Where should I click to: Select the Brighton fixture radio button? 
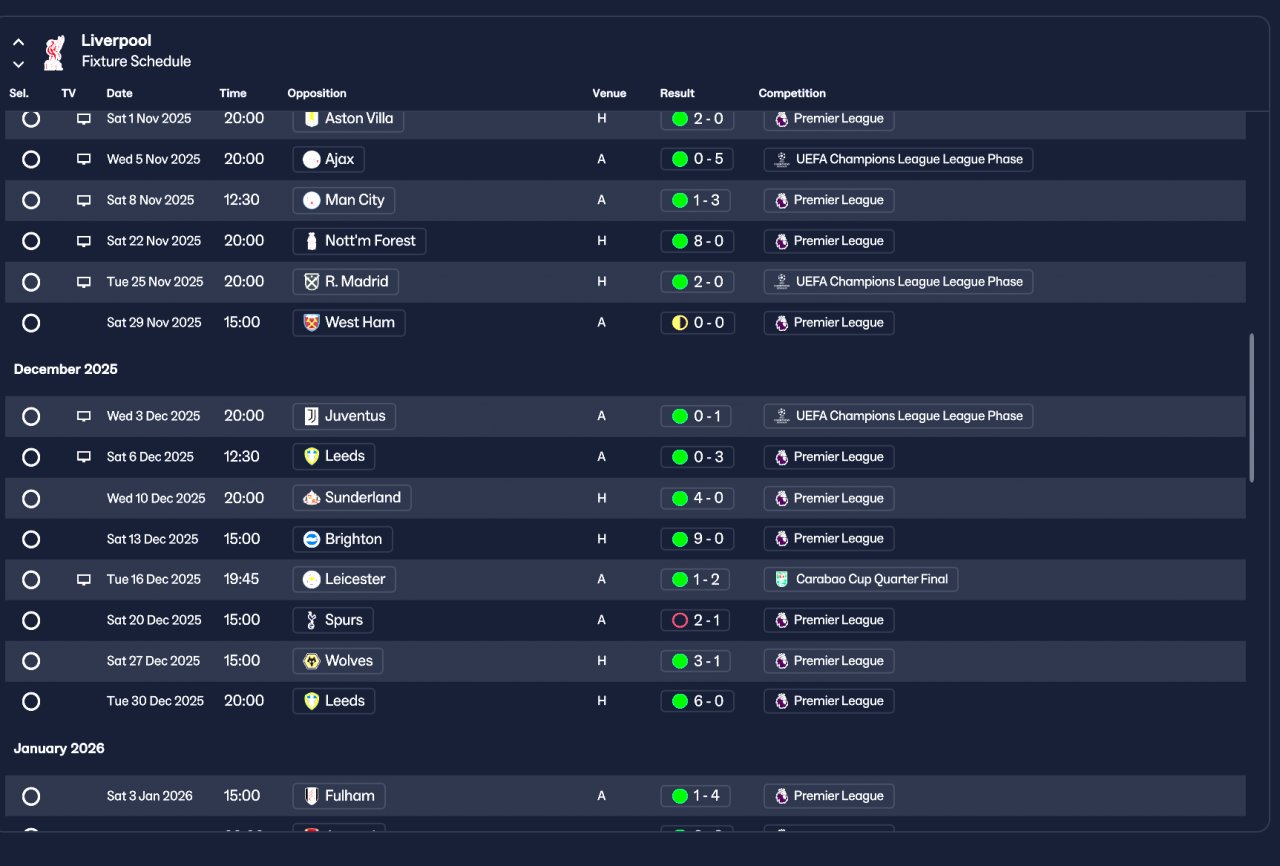[x=31, y=539]
